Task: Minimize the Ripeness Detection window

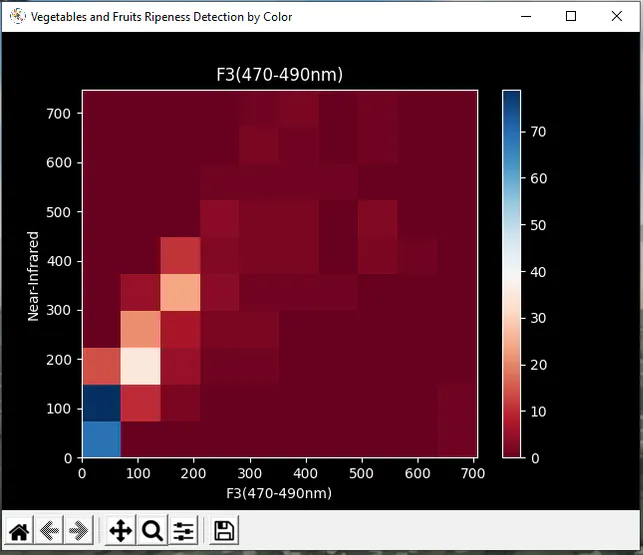Action: [526, 16]
